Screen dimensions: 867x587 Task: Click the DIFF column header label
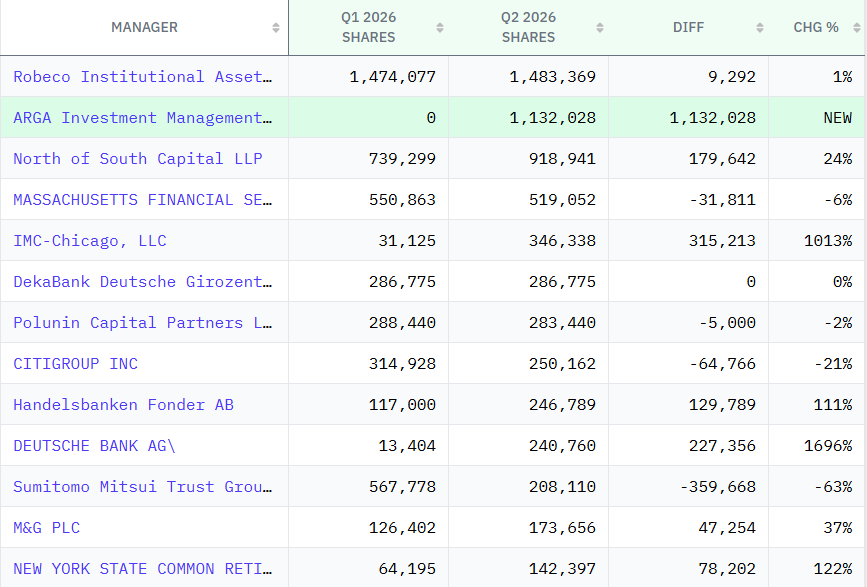688,27
